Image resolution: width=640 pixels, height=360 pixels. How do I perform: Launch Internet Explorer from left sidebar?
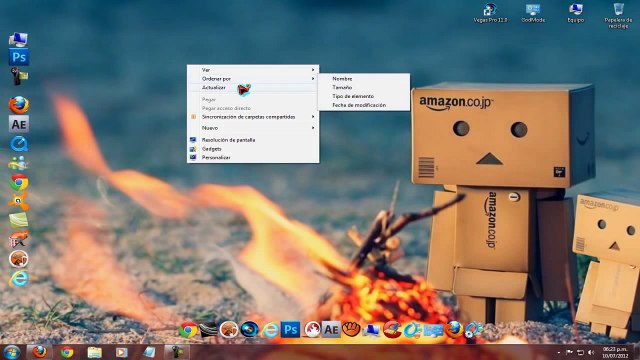tap(19, 278)
